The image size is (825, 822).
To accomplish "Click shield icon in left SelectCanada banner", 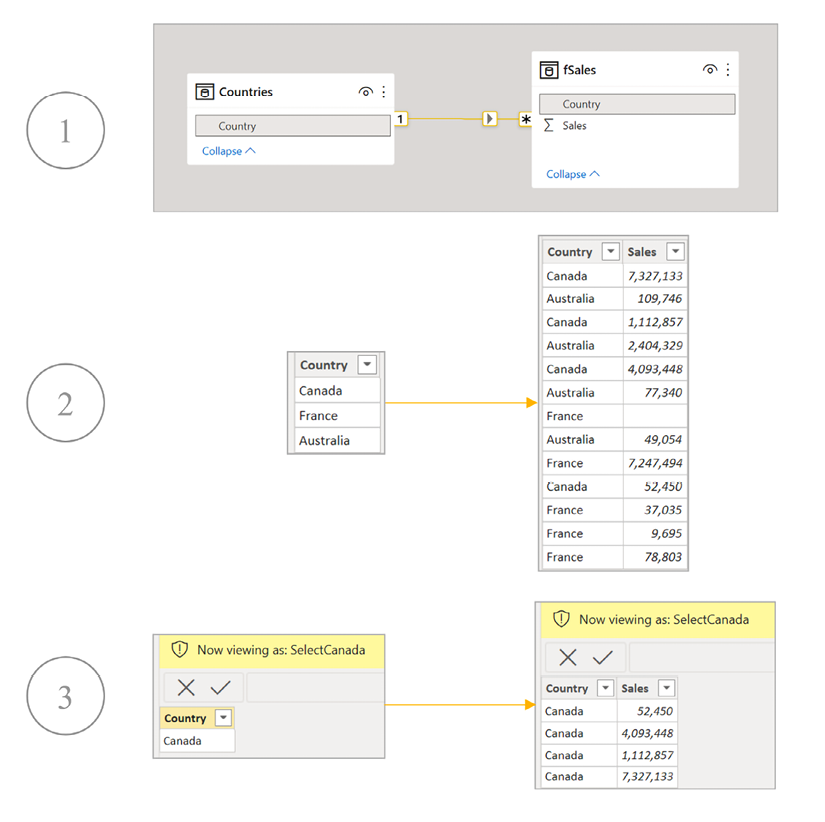I will click(x=179, y=649).
